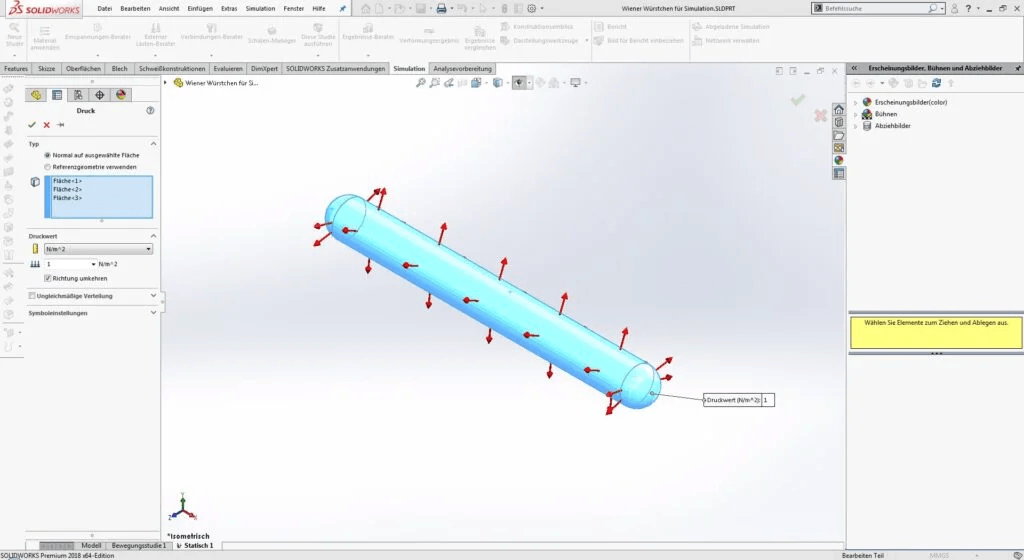The width and height of the screenshot is (1024, 560).
Task: Open the Druck panel help icon
Action: [150, 111]
